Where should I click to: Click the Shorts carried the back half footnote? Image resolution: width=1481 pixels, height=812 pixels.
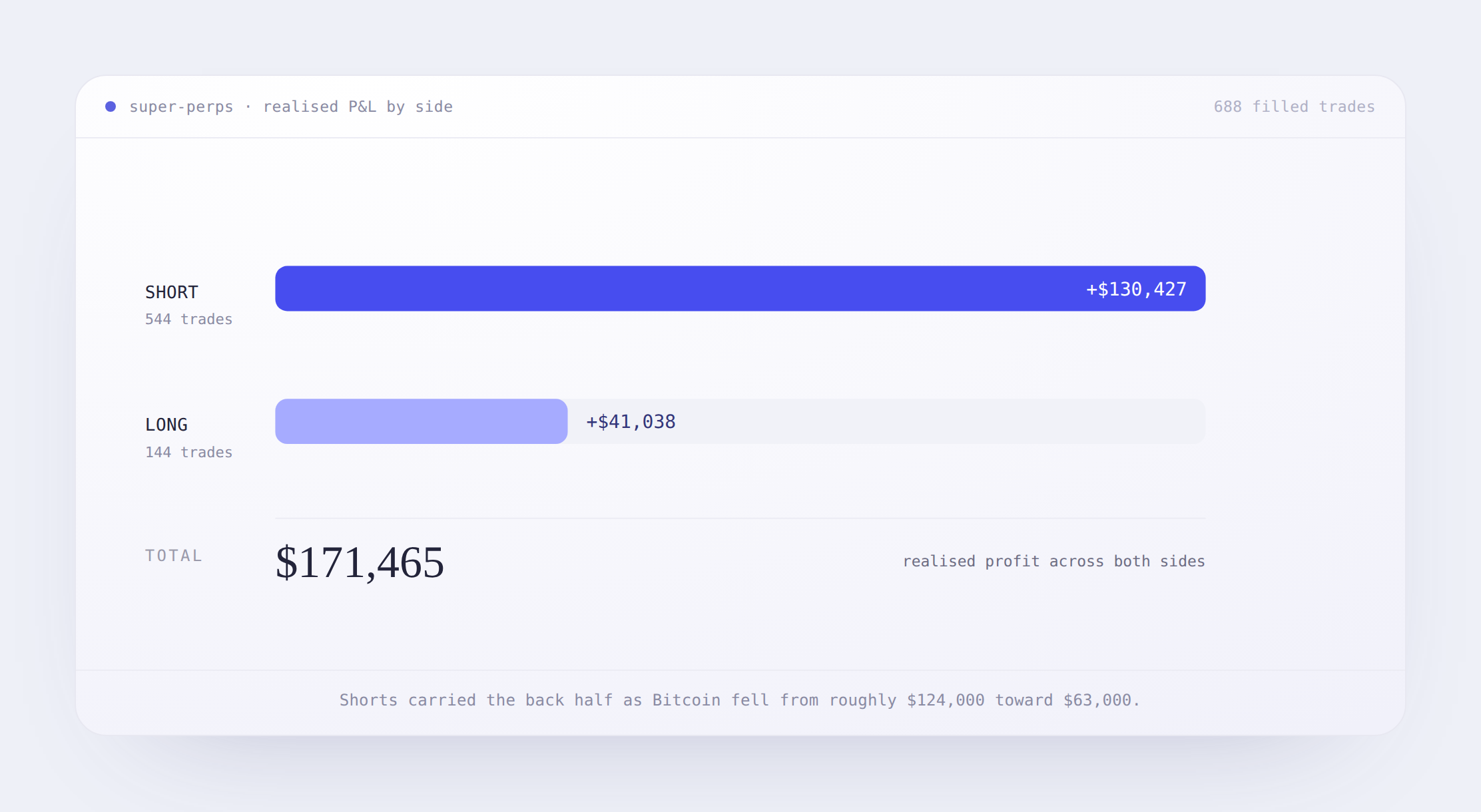coord(740,700)
